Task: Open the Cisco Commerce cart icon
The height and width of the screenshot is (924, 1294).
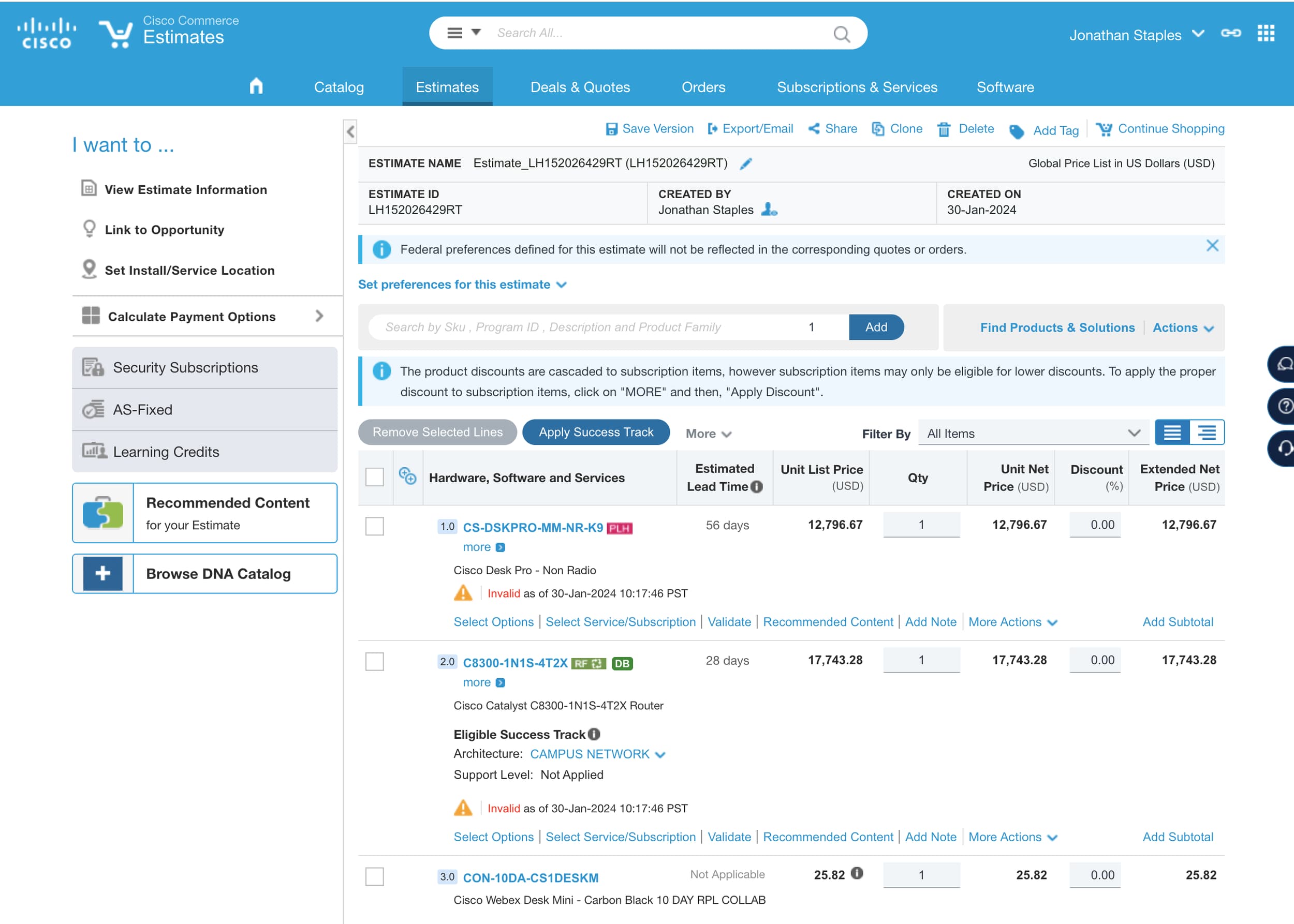Action: click(x=115, y=34)
